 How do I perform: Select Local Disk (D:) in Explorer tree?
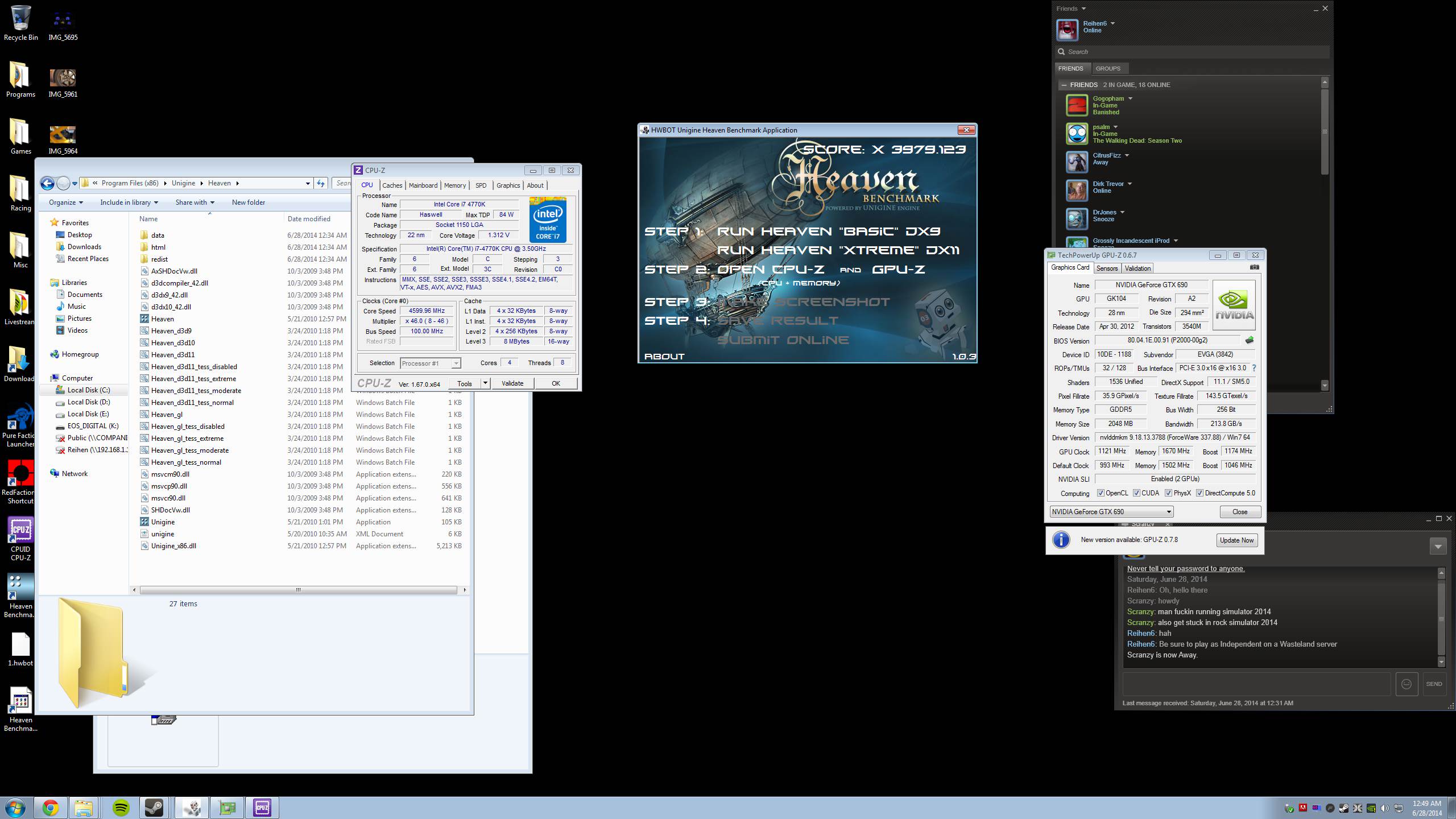pyautogui.click(x=88, y=402)
